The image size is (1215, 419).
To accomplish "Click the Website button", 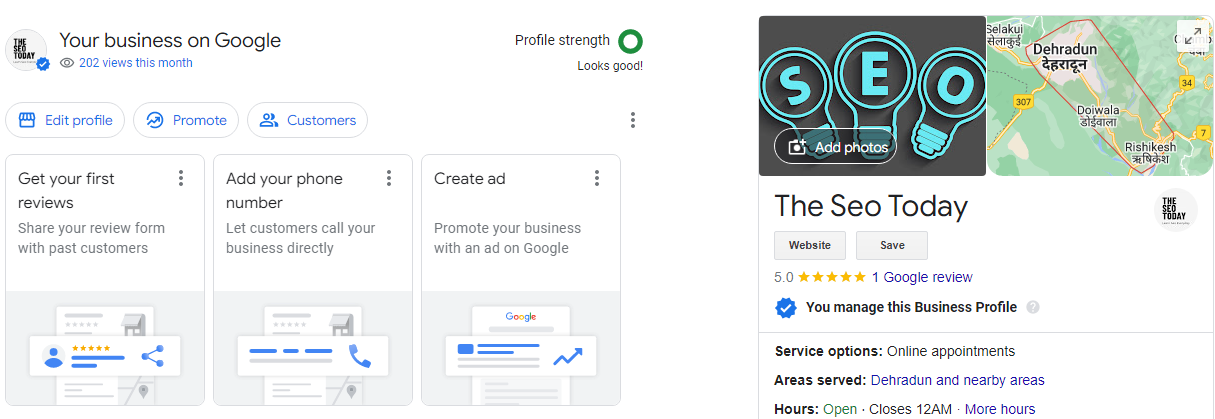I will [x=810, y=245].
